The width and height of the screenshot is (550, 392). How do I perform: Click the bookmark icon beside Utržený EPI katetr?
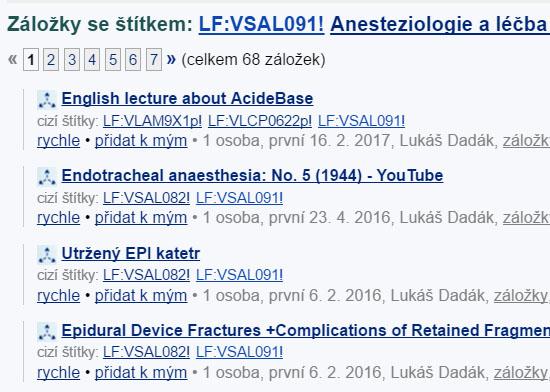(47, 254)
